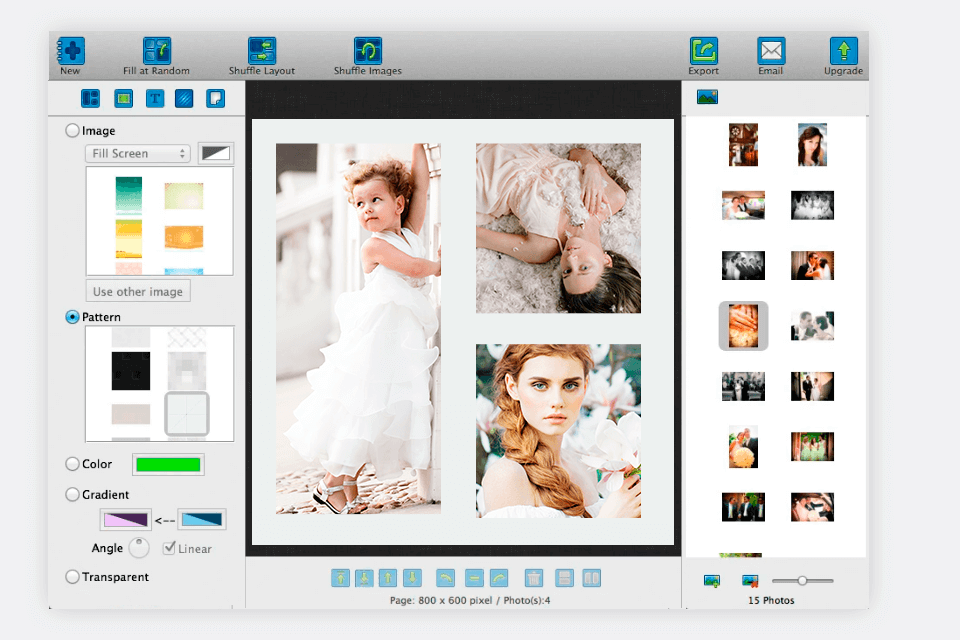Open the Fill Screen dropdown
Image resolution: width=960 pixels, height=640 pixels.
click(137, 153)
